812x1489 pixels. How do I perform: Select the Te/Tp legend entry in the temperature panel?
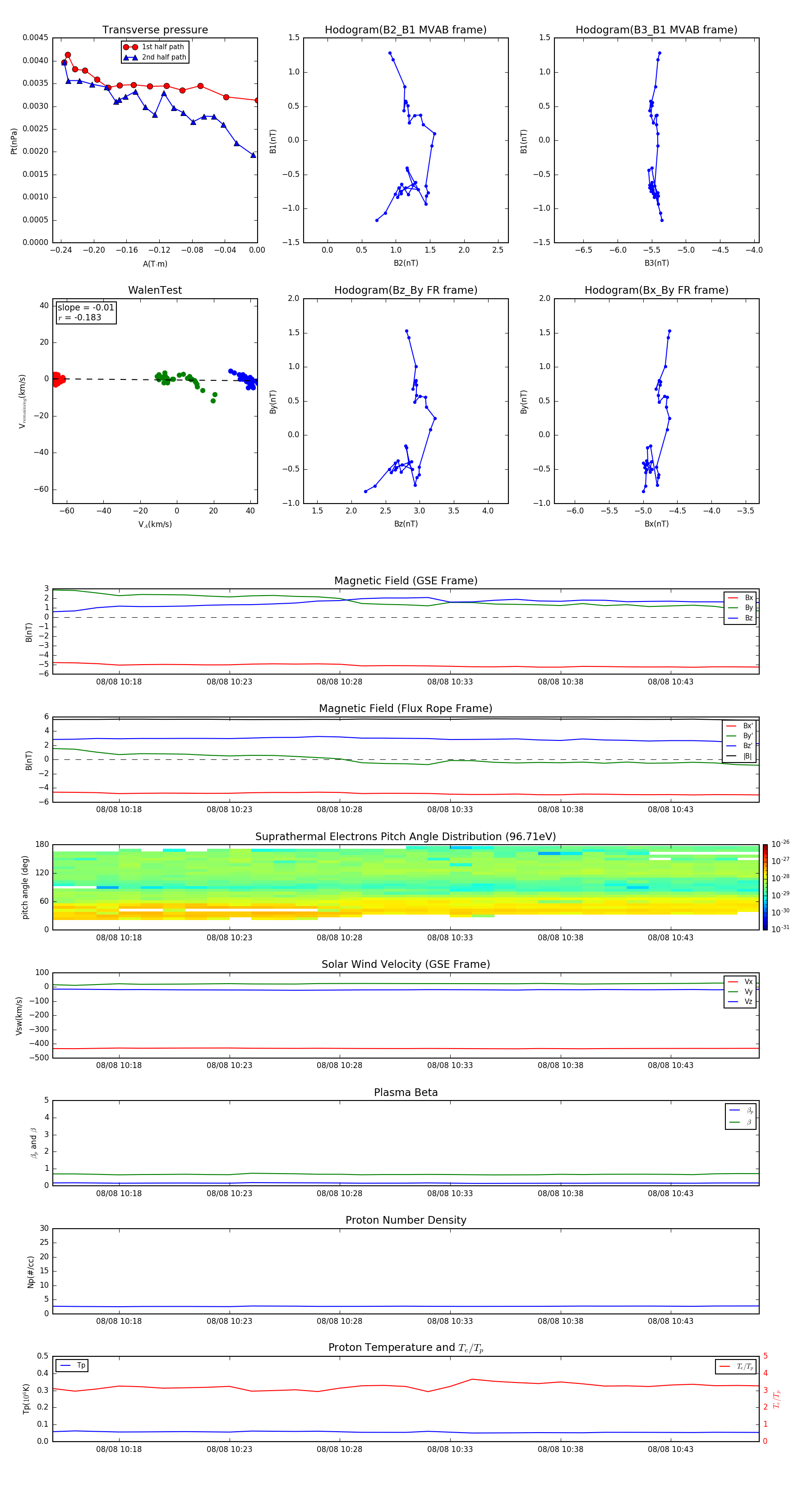click(x=736, y=1366)
